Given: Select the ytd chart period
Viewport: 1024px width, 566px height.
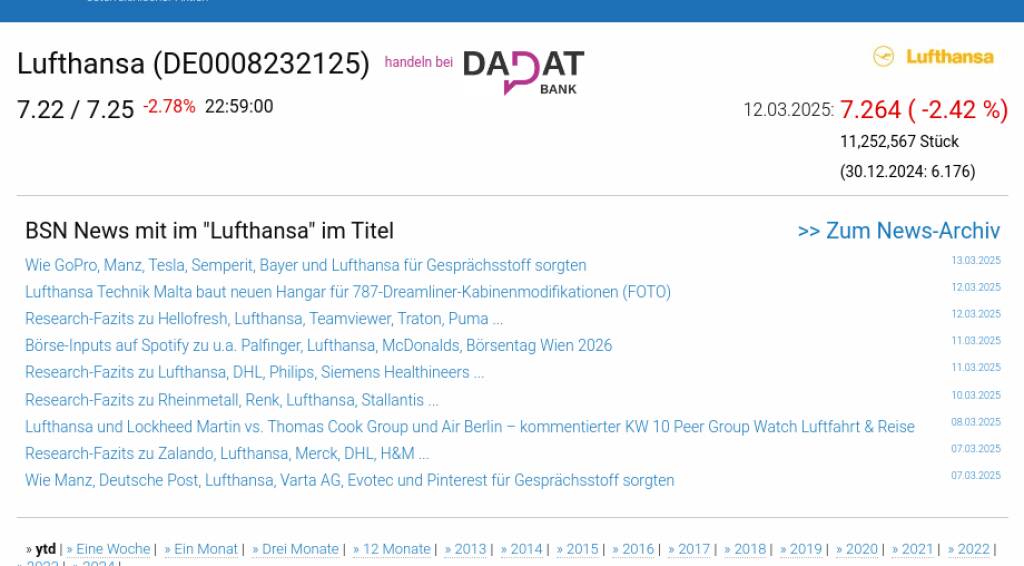Looking at the screenshot, I should coord(45,549).
